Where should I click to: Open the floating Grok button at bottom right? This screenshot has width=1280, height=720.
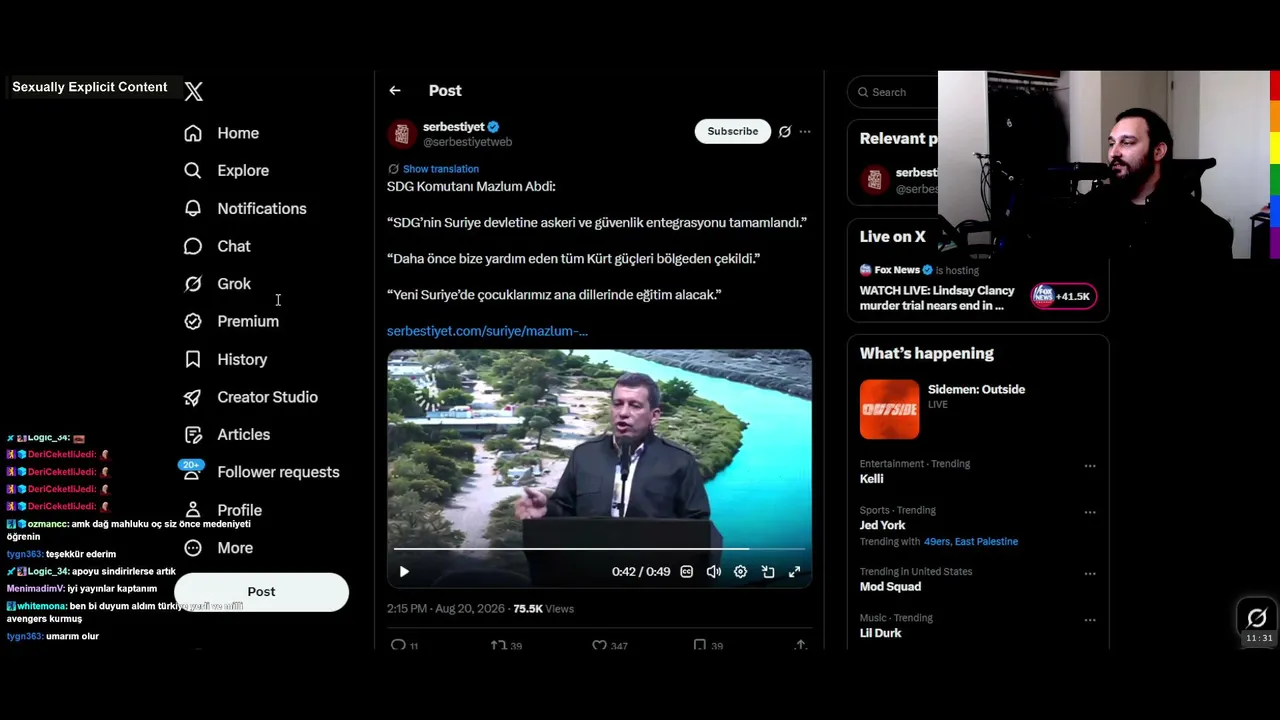(x=1257, y=618)
